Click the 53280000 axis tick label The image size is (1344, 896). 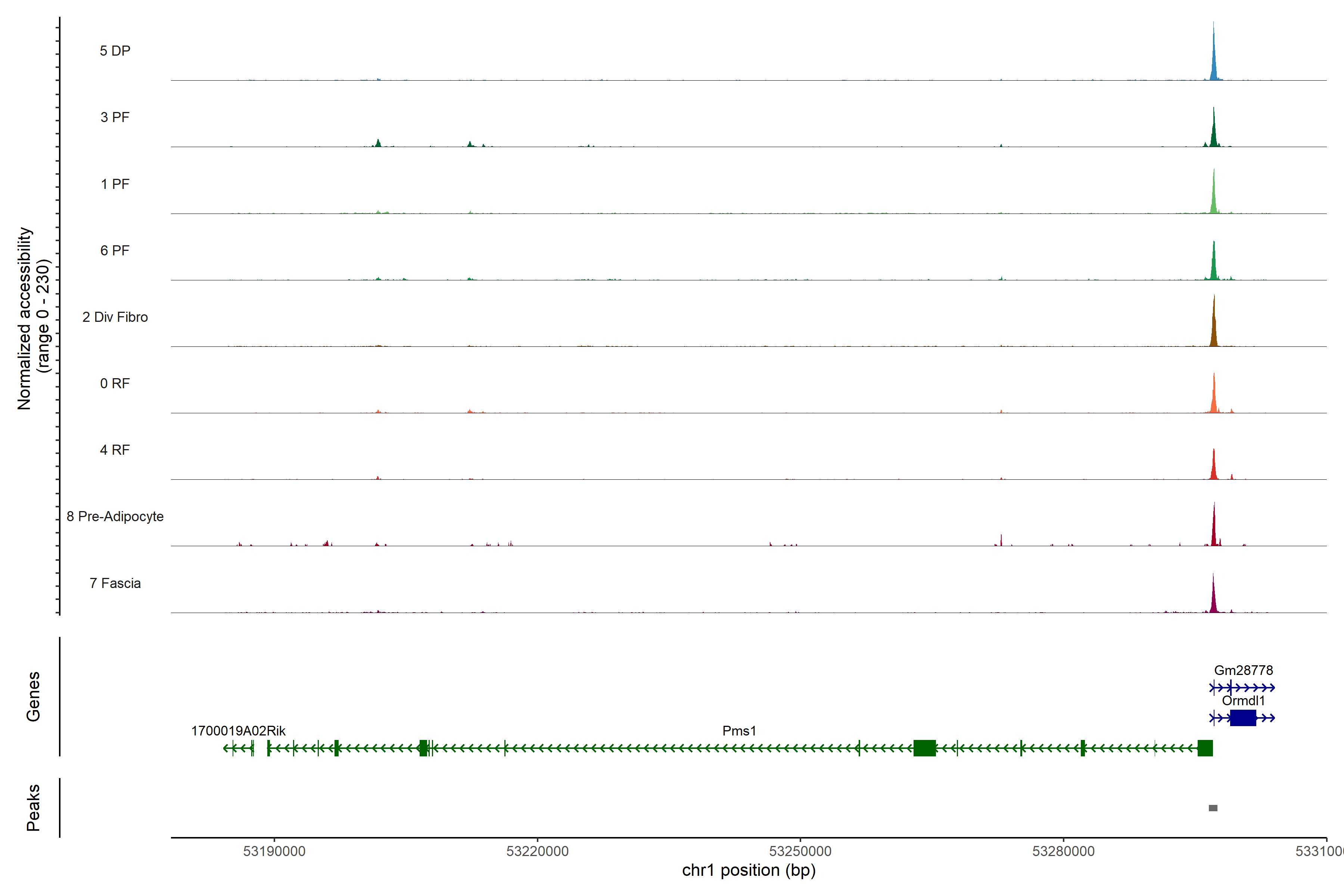coord(1063,851)
